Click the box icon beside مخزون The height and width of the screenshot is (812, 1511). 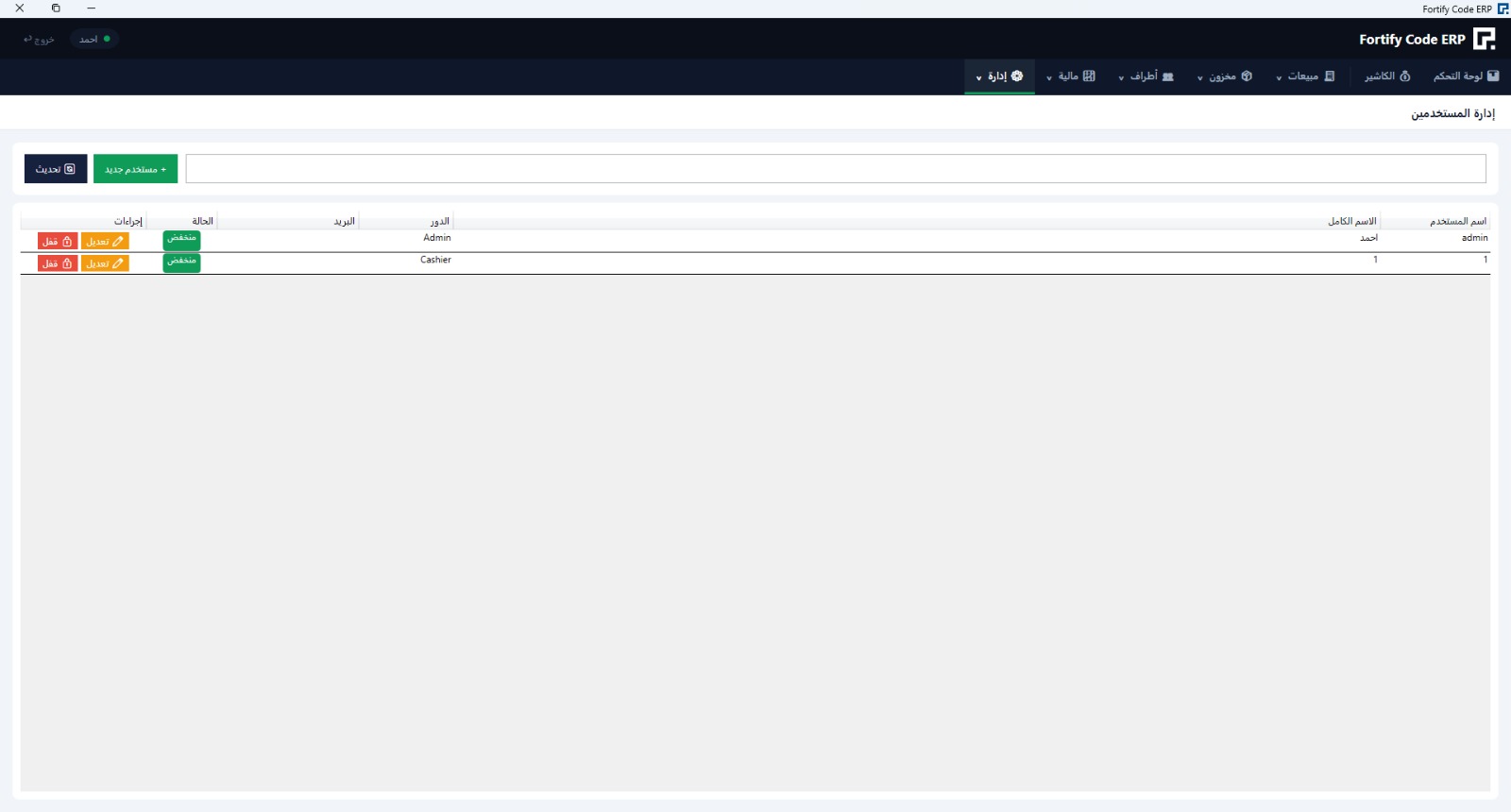(x=1247, y=76)
